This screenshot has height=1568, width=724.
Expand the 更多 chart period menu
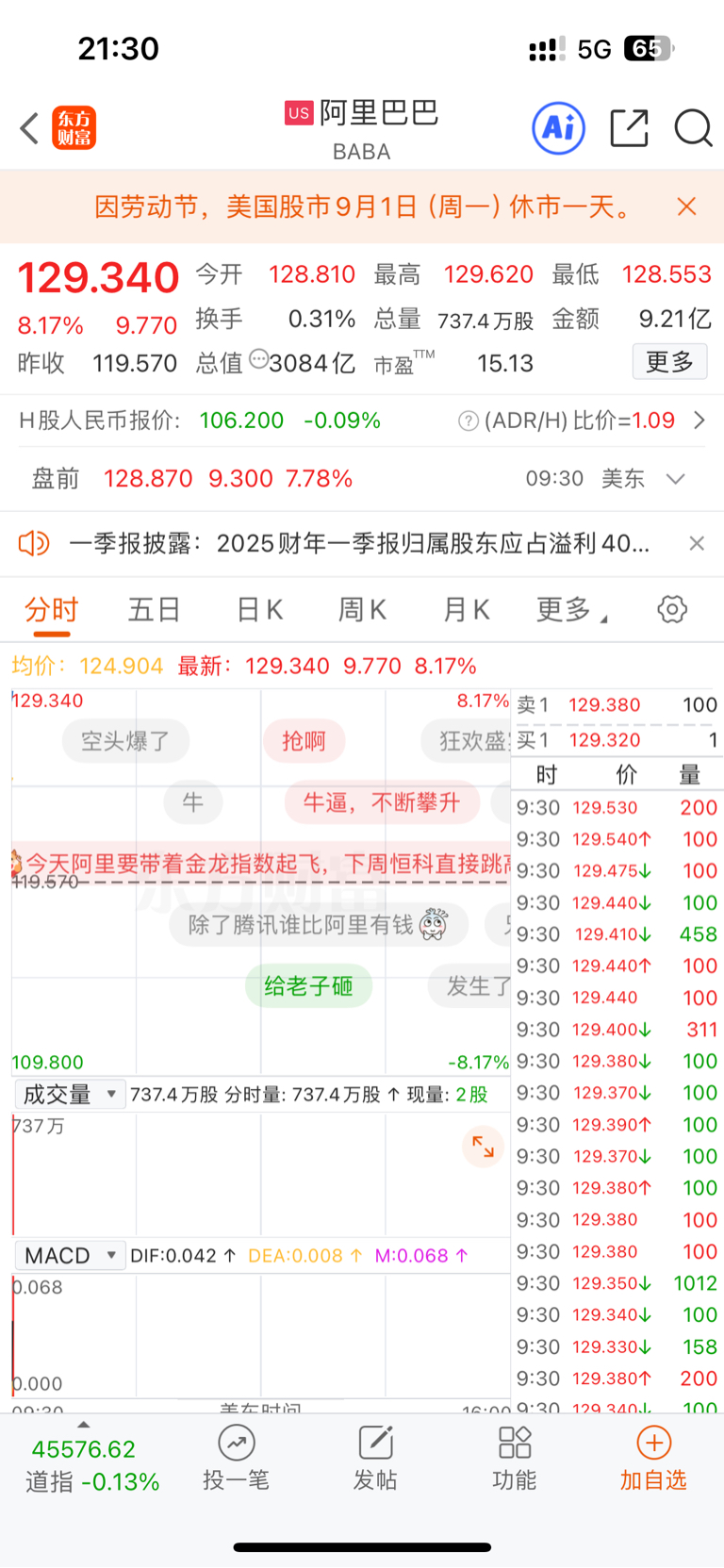click(571, 610)
